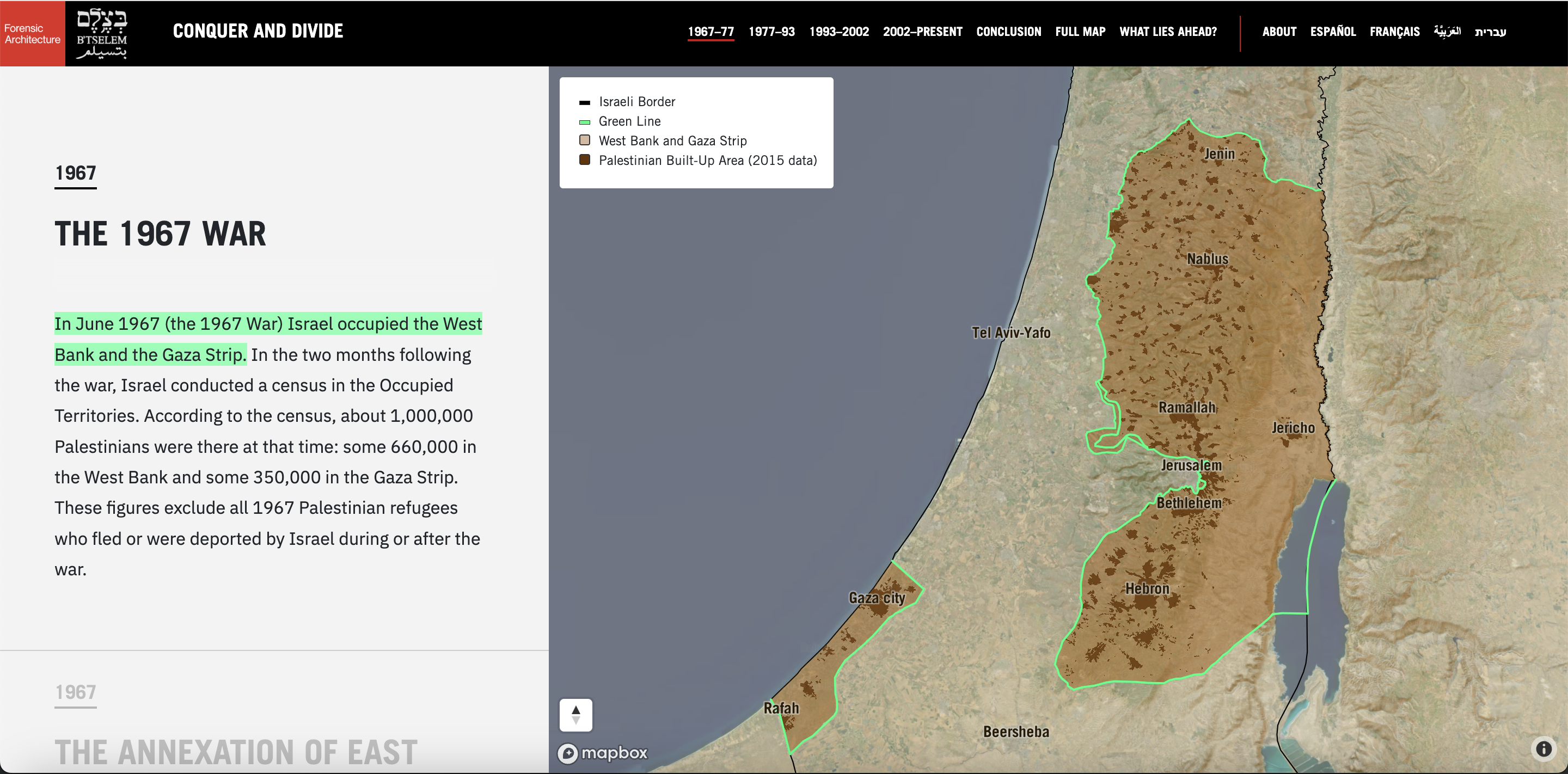Click the Hebron map label
Screen dimensions: 1568x774
tap(1147, 589)
